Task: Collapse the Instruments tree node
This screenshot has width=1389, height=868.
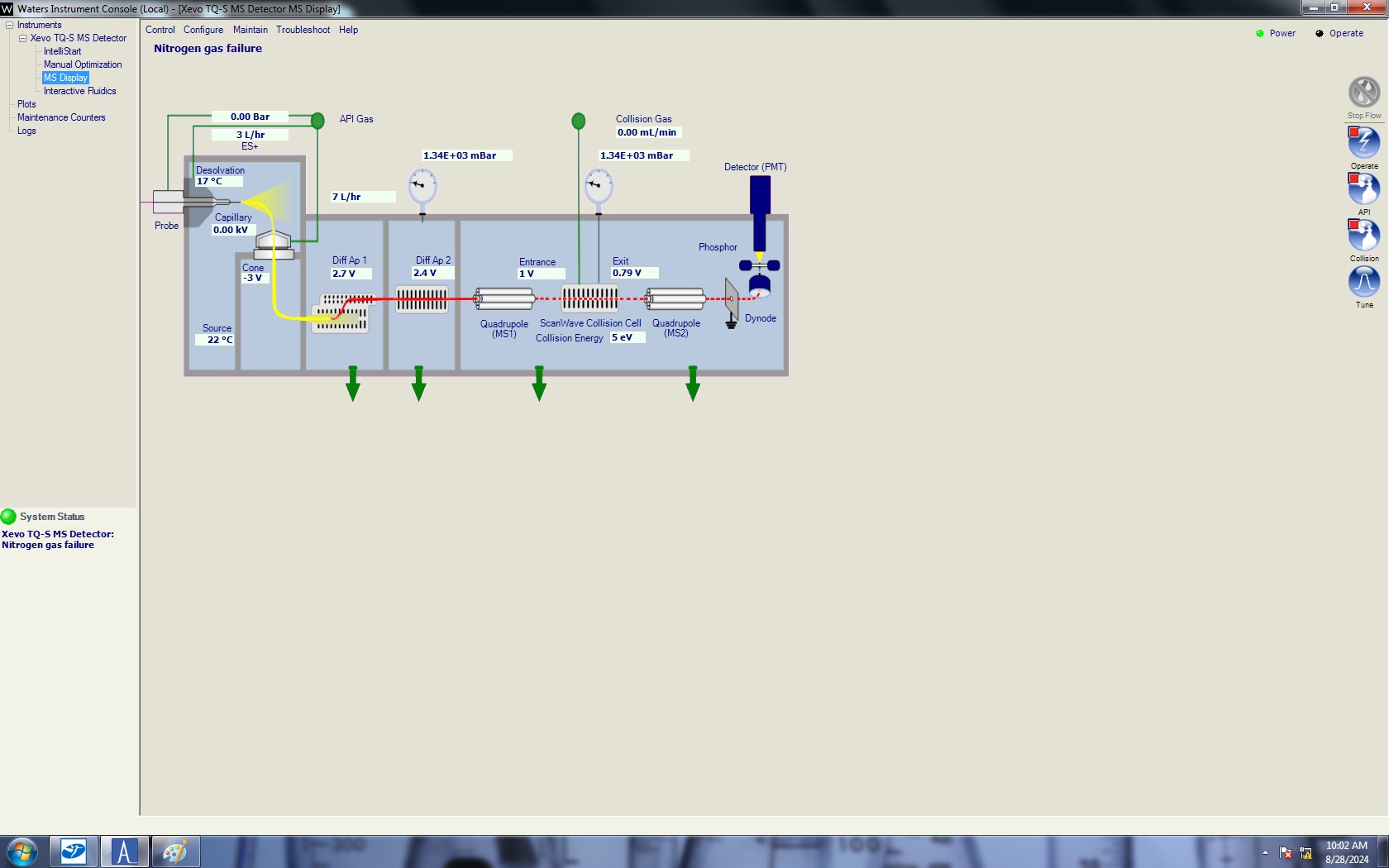Action: pyautogui.click(x=9, y=25)
